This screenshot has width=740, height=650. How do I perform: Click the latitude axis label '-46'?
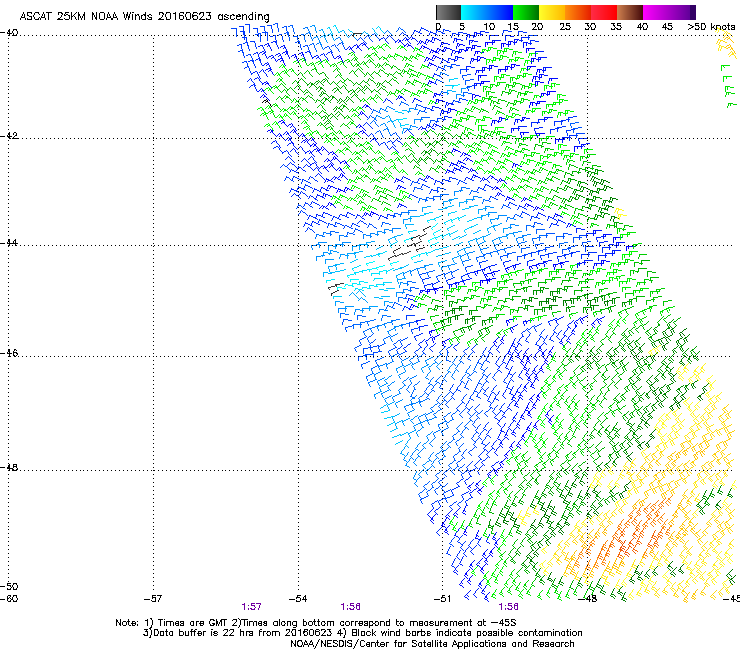tap(9, 353)
